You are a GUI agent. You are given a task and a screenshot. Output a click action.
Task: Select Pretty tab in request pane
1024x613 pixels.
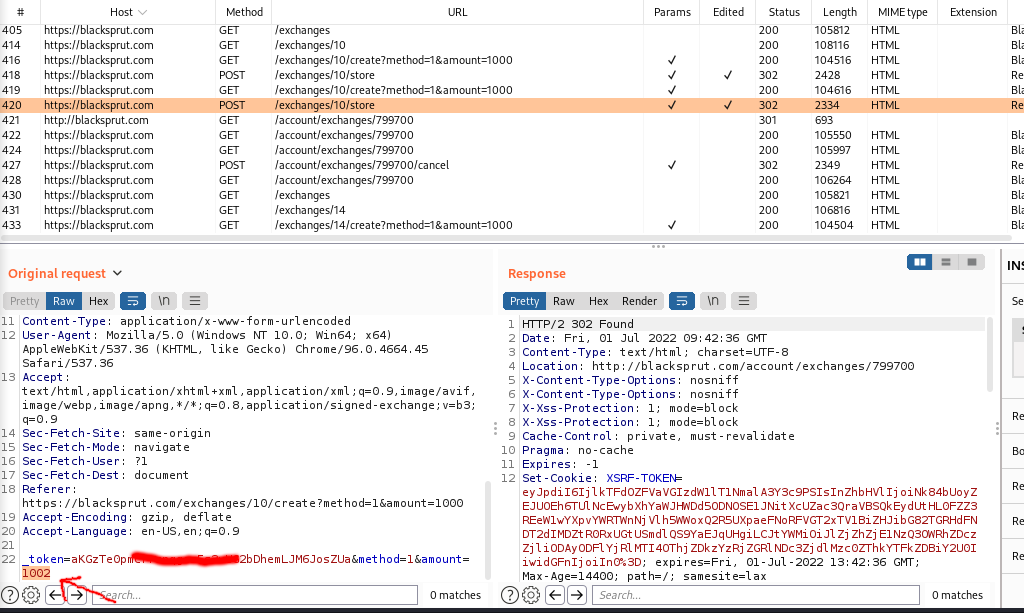25,301
